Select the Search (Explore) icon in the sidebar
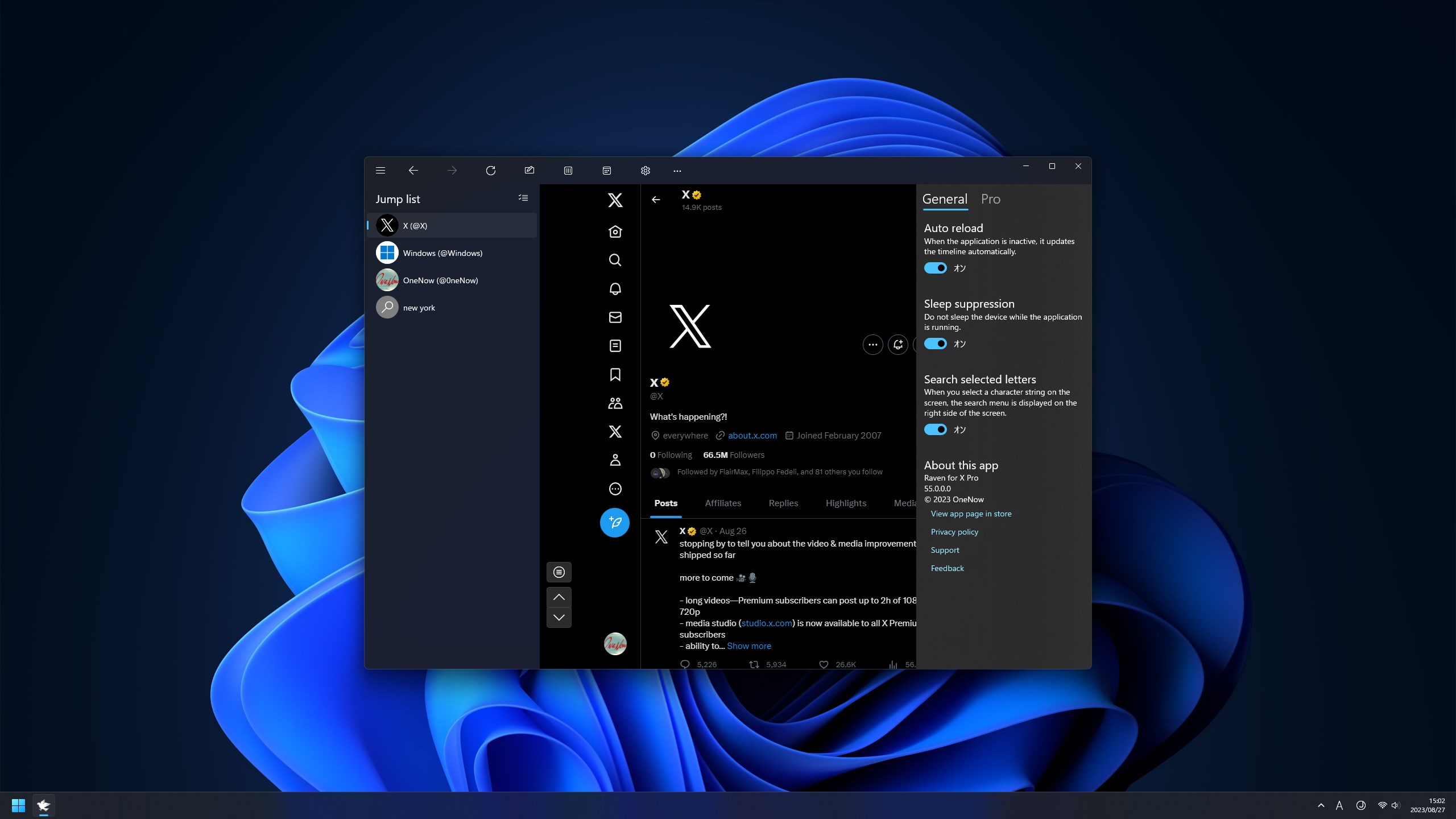The height and width of the screenshot is (819, 1456). click(x=615, y=260)
